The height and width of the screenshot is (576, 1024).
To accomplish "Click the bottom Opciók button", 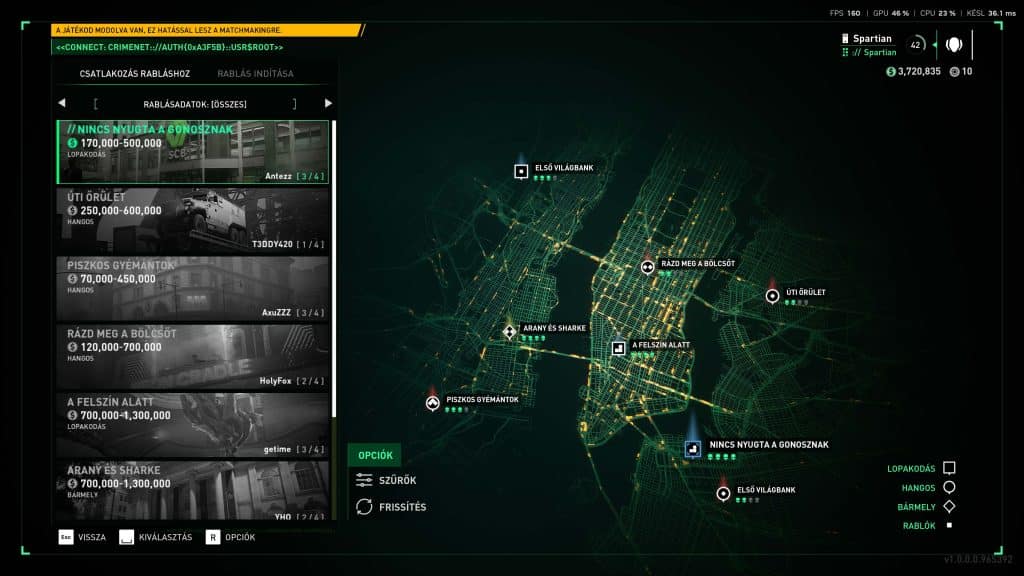I will pos(231,537).
